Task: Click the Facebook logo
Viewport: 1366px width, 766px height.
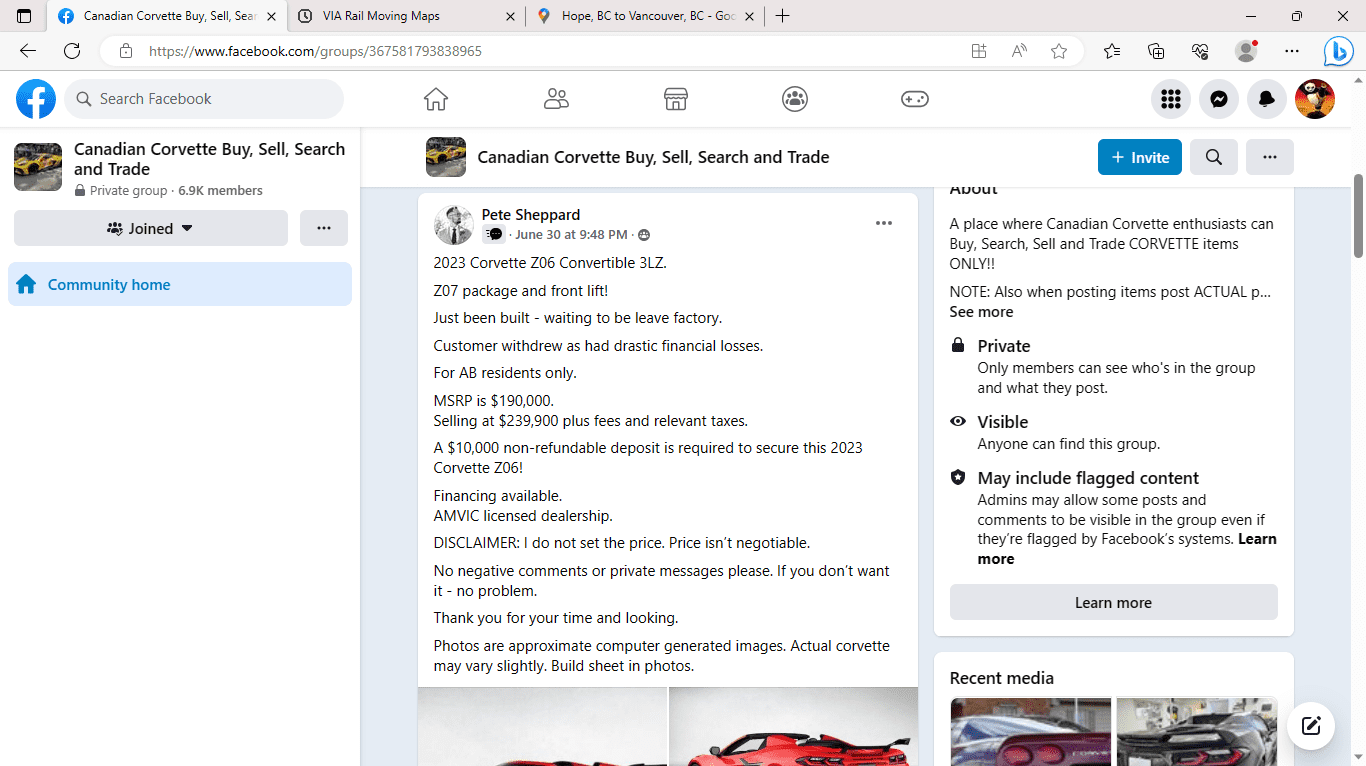Action: tap(35, 99)
